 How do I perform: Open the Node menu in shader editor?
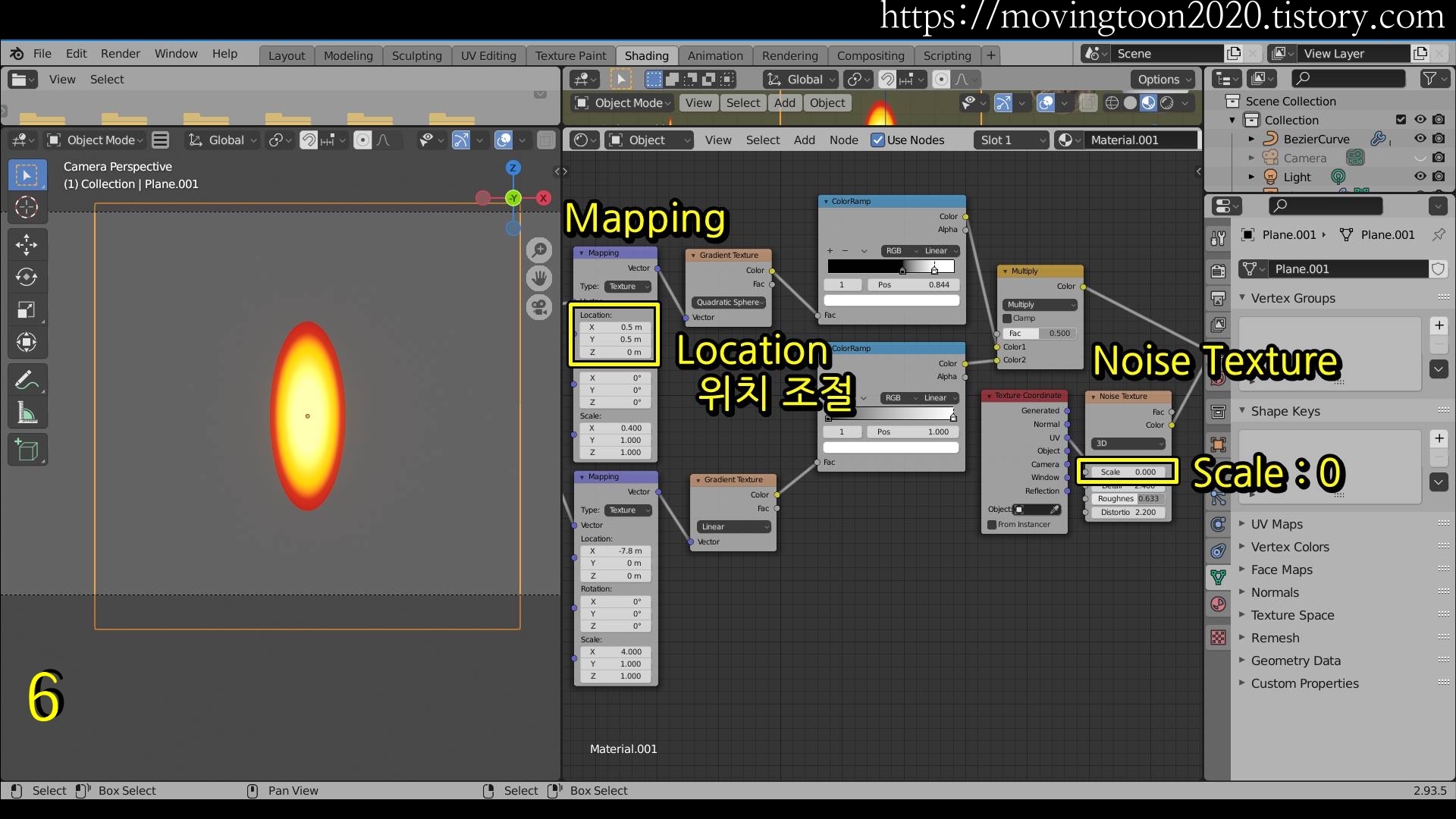coord(843,140)
